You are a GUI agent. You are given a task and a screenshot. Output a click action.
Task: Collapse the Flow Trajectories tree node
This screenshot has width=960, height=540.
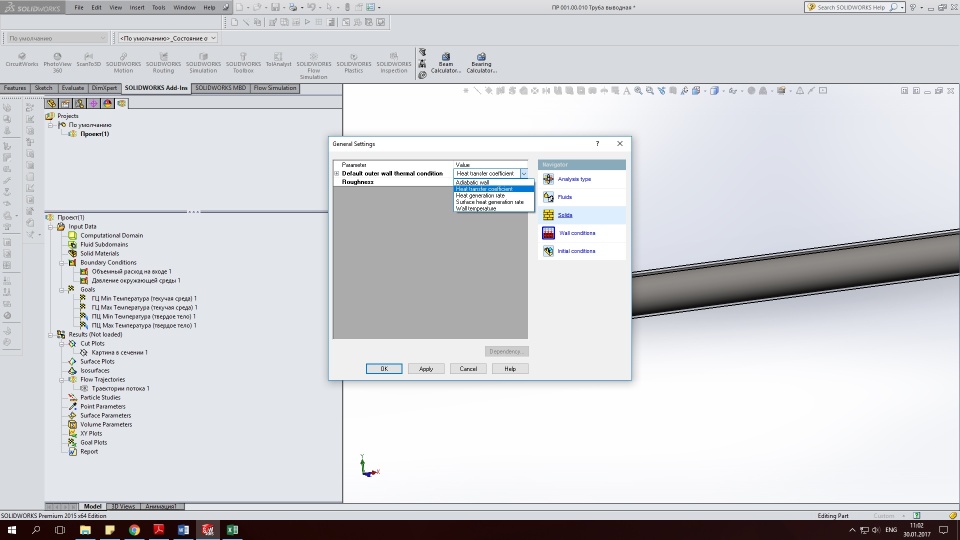point(62,380)
